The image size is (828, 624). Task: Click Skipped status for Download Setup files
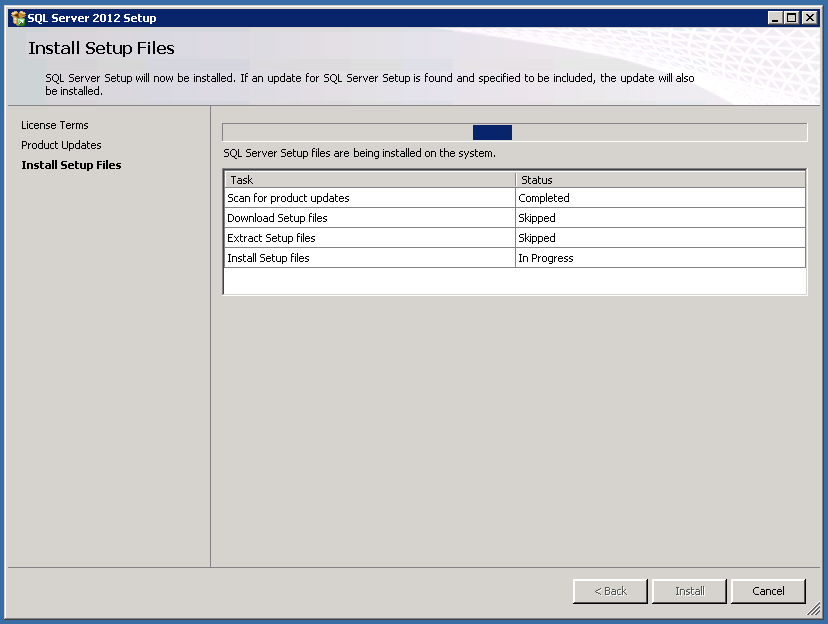tap(661, 218)
